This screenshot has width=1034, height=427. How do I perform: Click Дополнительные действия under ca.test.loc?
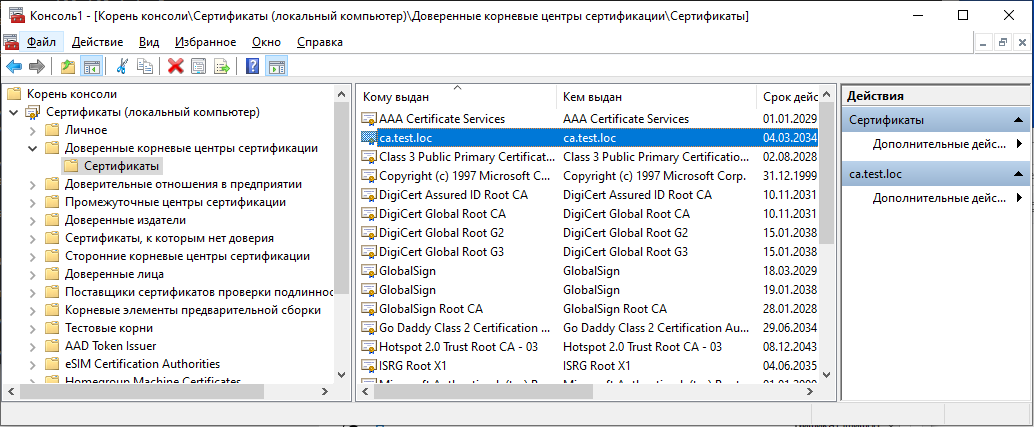pos(937,198)
